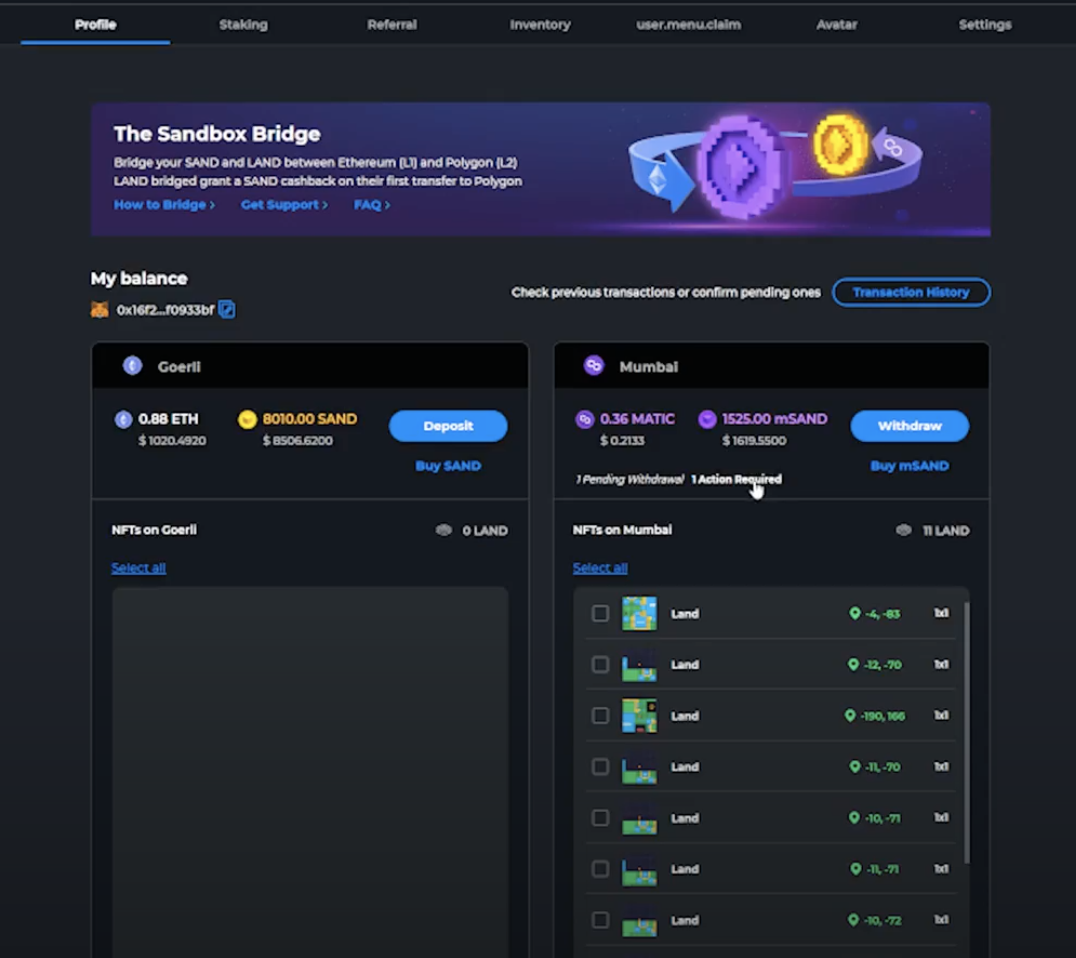Click the MATIC token icon
Screen dimensions: 1076x958
[585, 419]
